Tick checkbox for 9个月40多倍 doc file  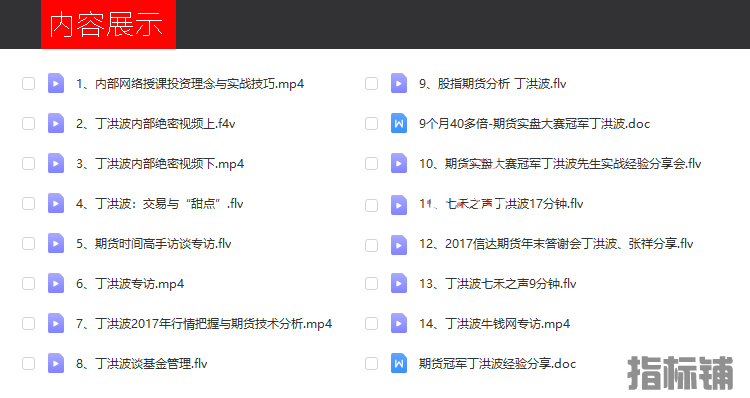click(372, 123)
